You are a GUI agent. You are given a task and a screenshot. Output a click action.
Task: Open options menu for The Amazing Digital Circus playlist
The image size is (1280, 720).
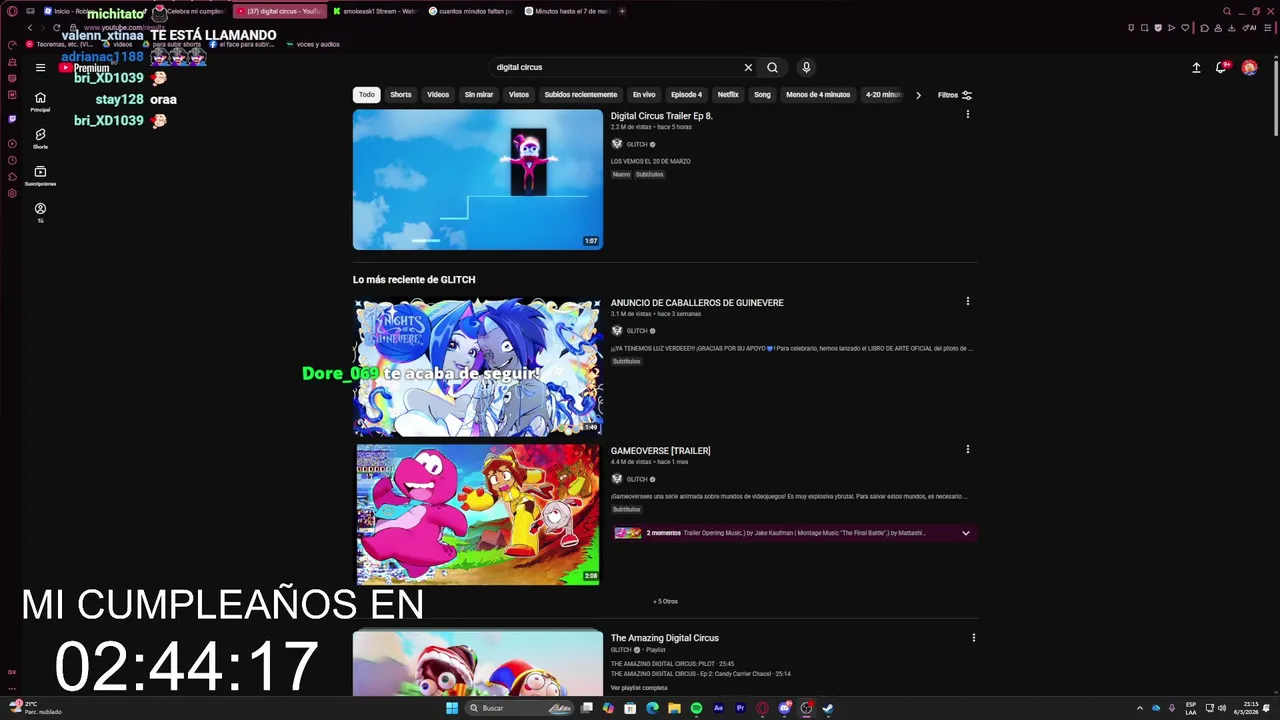tap(974, 637)
